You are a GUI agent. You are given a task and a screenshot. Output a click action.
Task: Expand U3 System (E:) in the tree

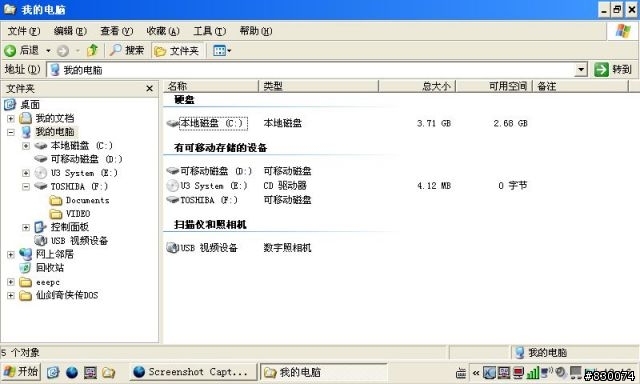(x=26, y=173)
